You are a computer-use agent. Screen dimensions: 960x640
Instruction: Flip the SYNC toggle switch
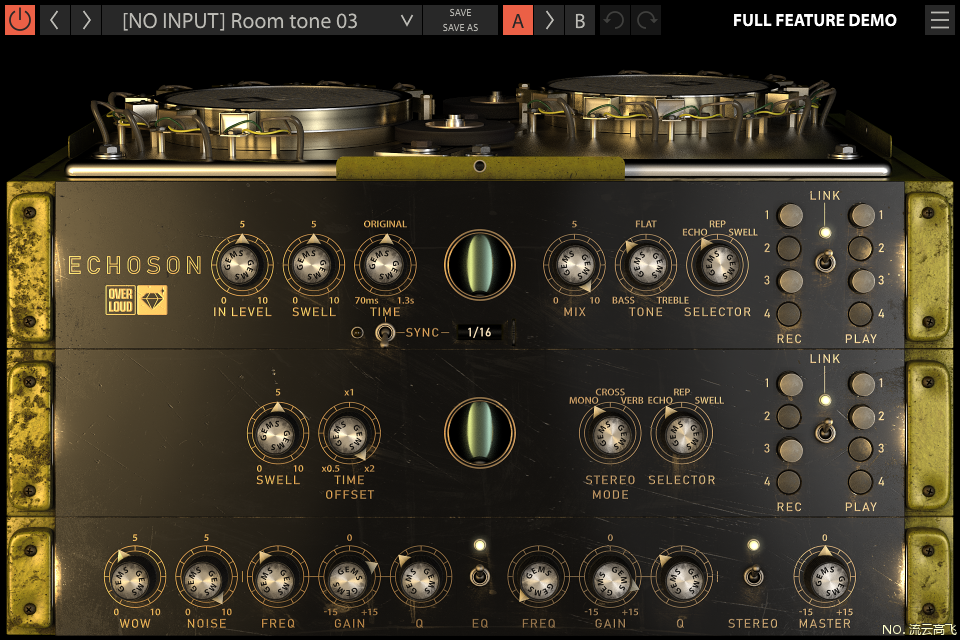pos(384,334)
